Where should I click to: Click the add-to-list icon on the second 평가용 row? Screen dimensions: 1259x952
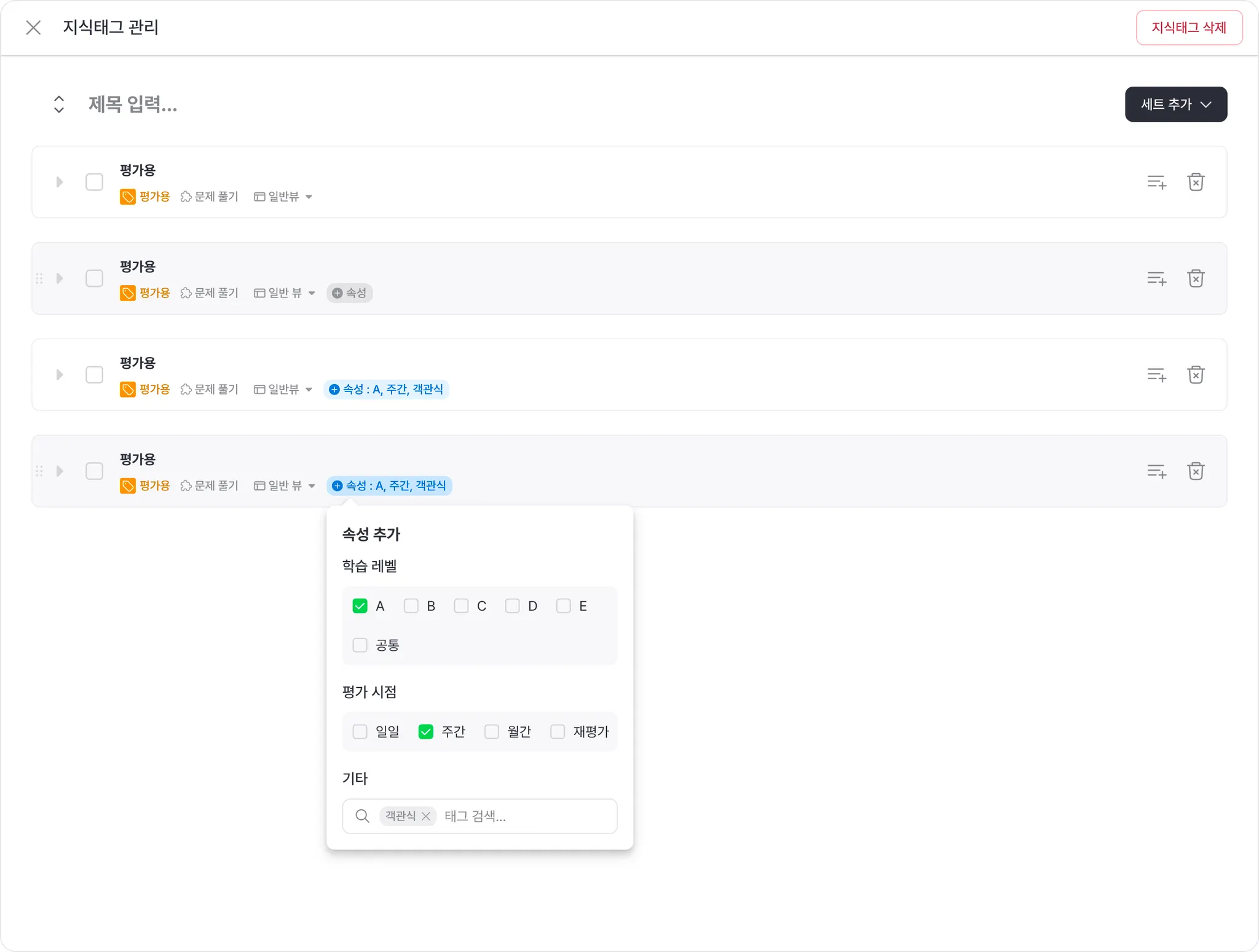pyautogui.click(x=1156, y=278)
